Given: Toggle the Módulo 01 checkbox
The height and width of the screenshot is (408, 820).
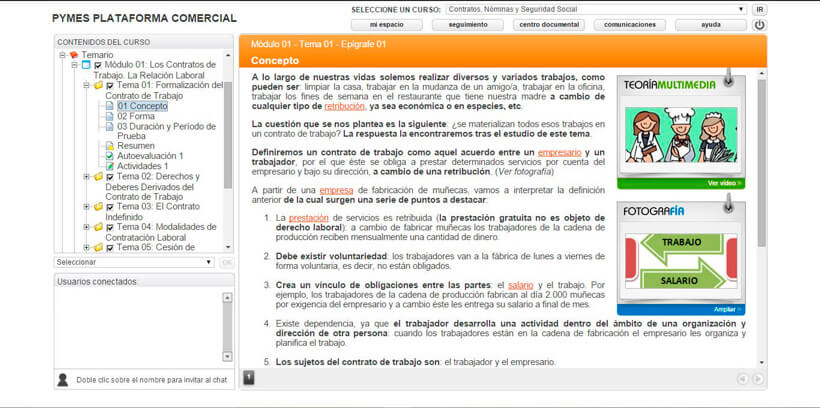Looking at the screenshot, I should pyautogui.click(x=98, y=65).
